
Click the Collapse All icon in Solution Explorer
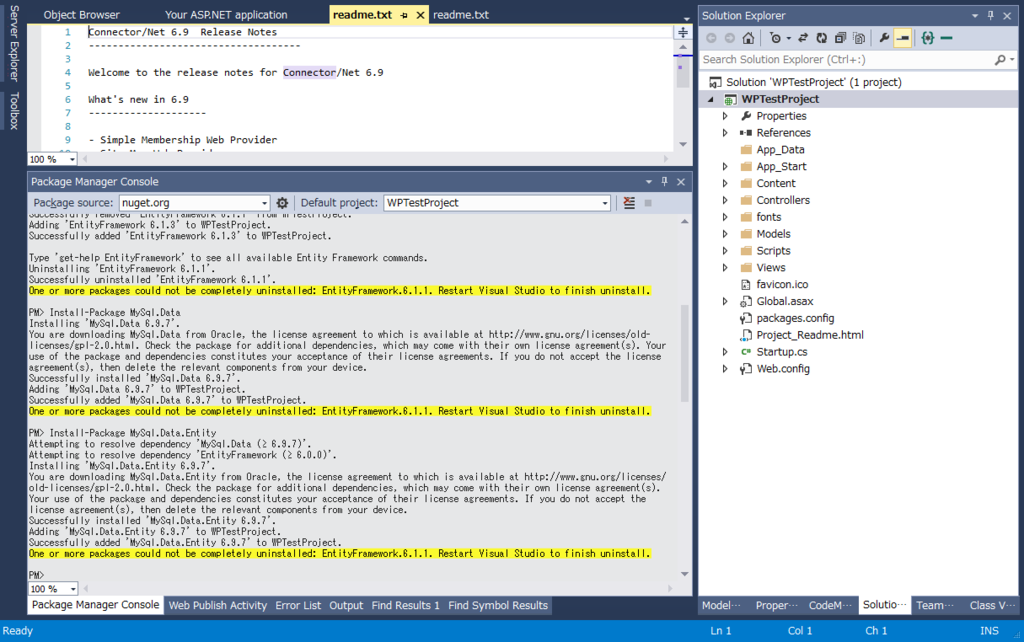pyautogui.click(x=840, y=38)
